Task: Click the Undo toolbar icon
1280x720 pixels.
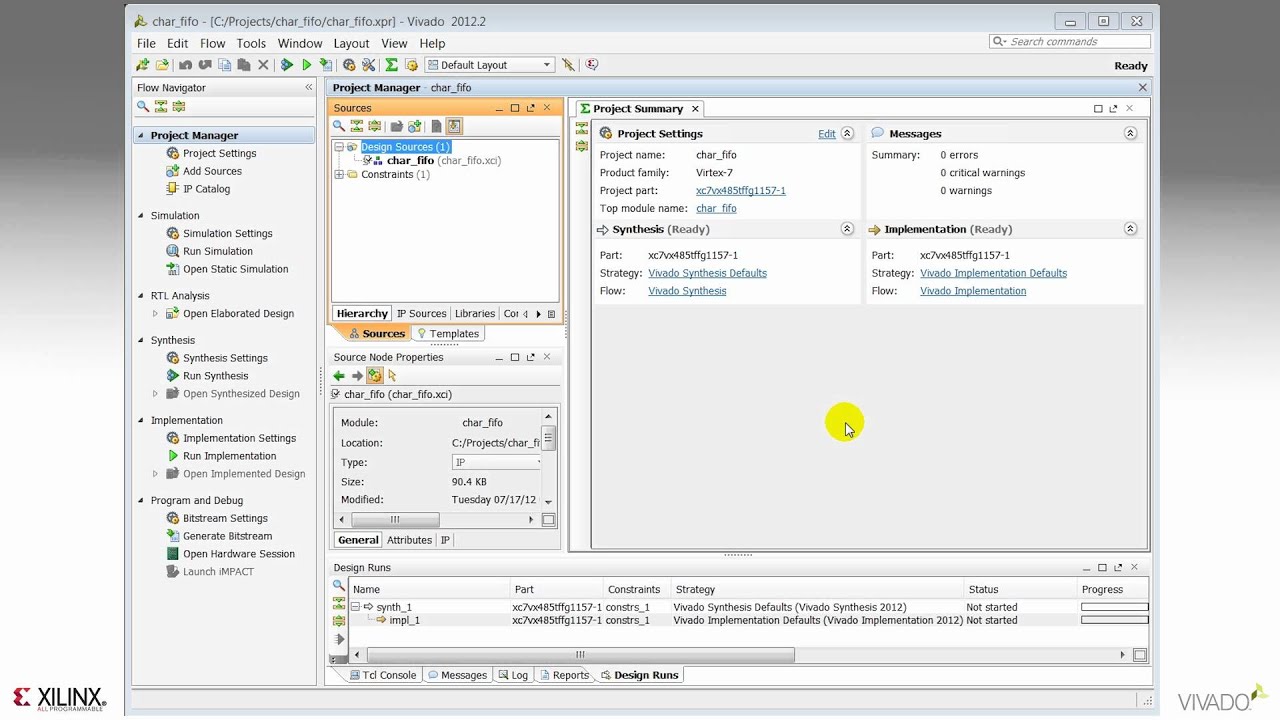Action: point(185,65)
